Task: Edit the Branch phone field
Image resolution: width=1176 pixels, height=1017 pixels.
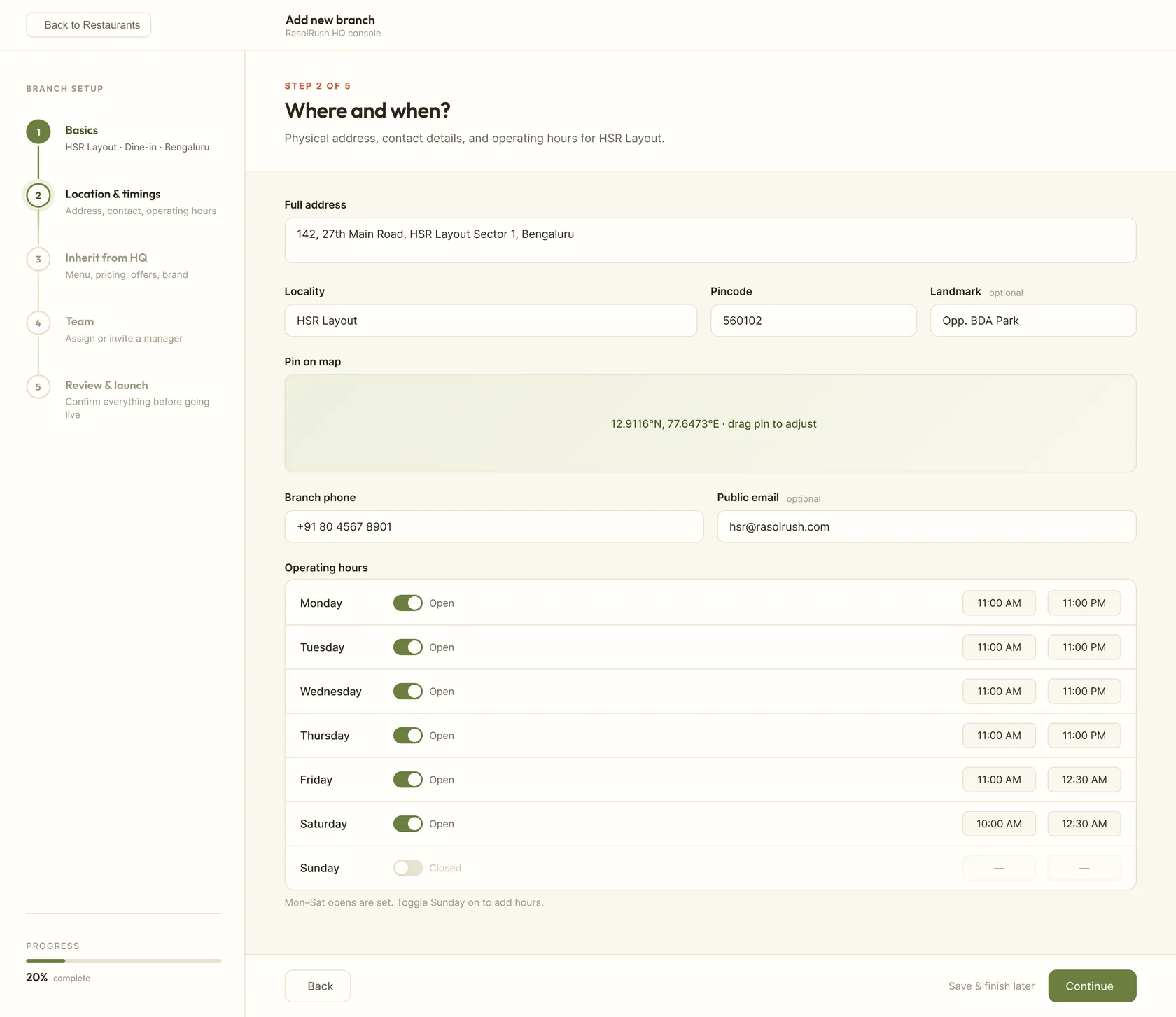Action: coord(494,526)
